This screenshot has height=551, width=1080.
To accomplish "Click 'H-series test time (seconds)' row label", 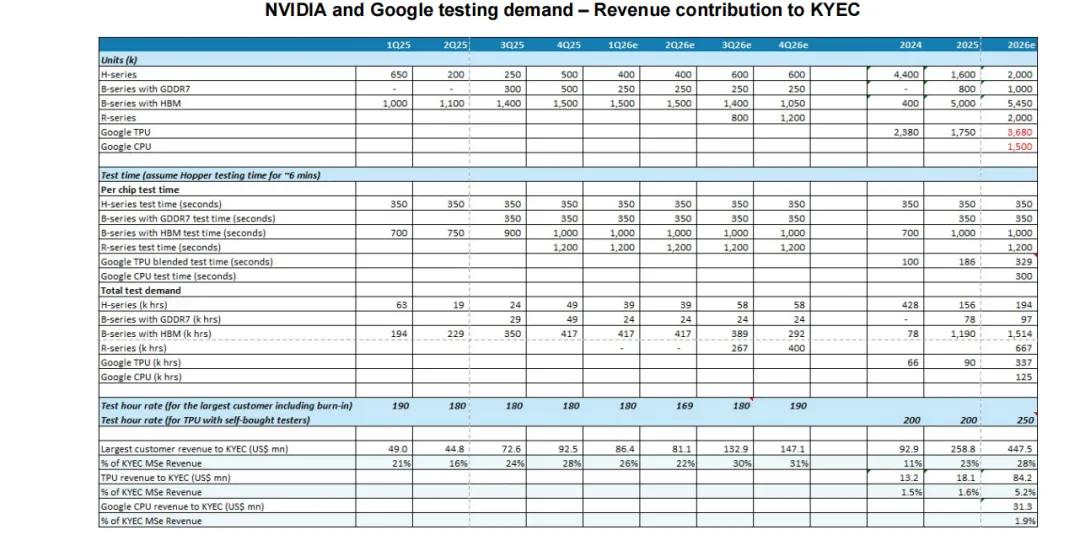I will pos(161,205).
